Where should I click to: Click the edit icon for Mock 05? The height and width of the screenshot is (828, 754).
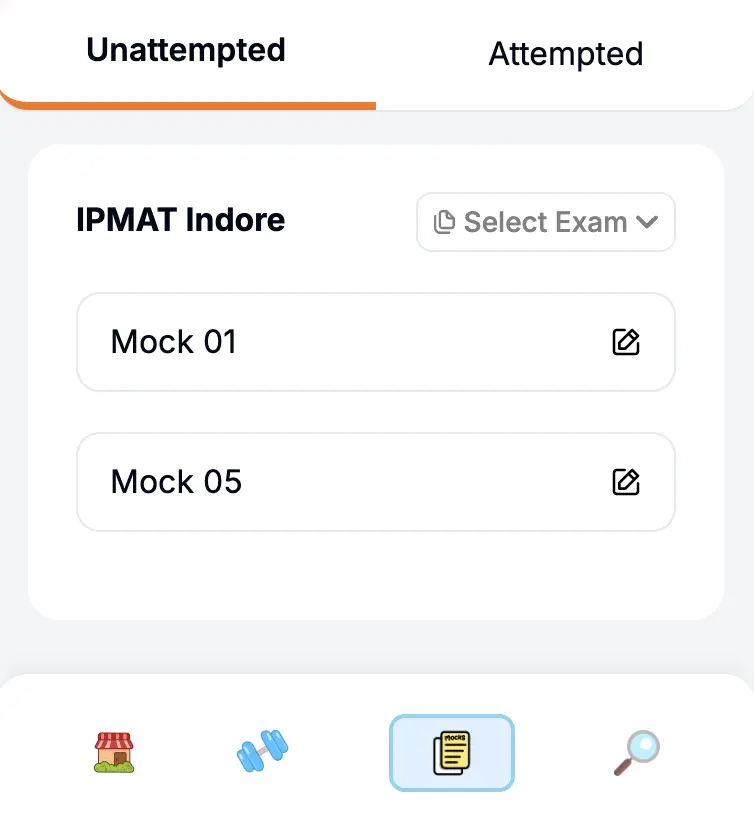point(626,482)
